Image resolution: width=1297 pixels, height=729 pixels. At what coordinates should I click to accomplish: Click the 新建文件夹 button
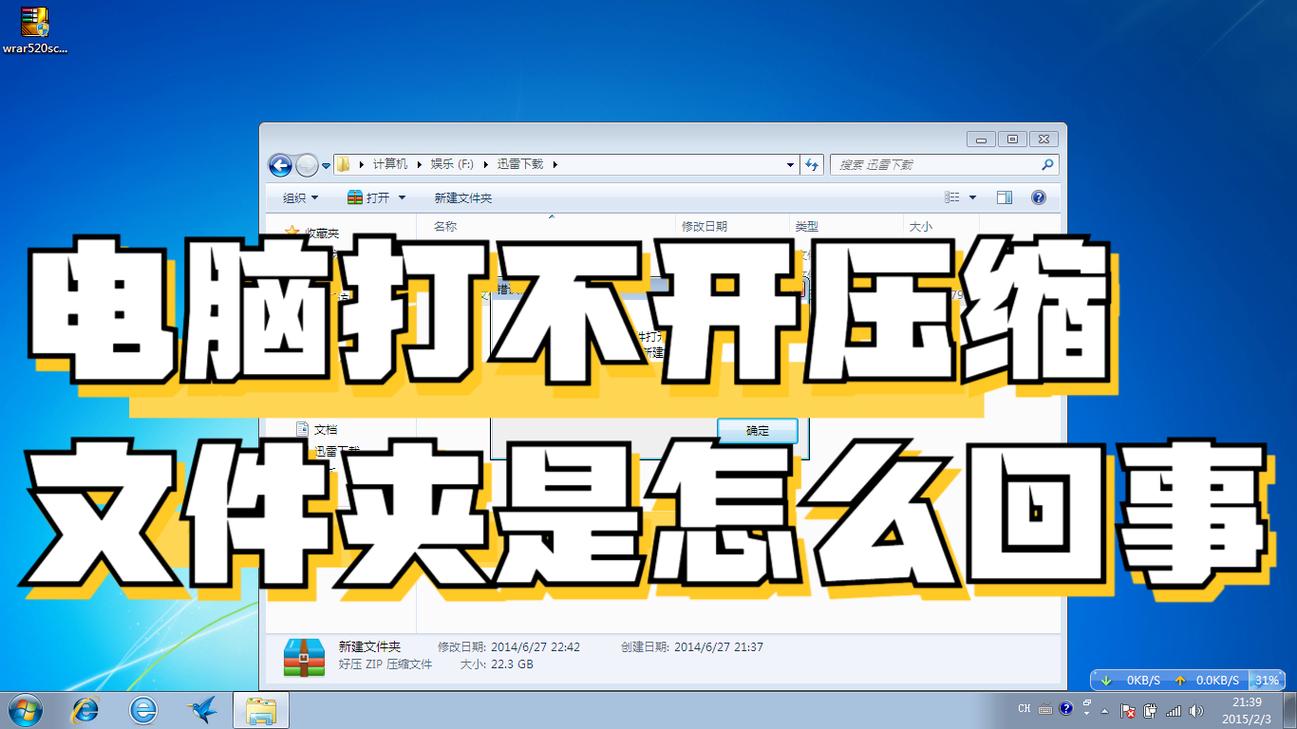464,197
